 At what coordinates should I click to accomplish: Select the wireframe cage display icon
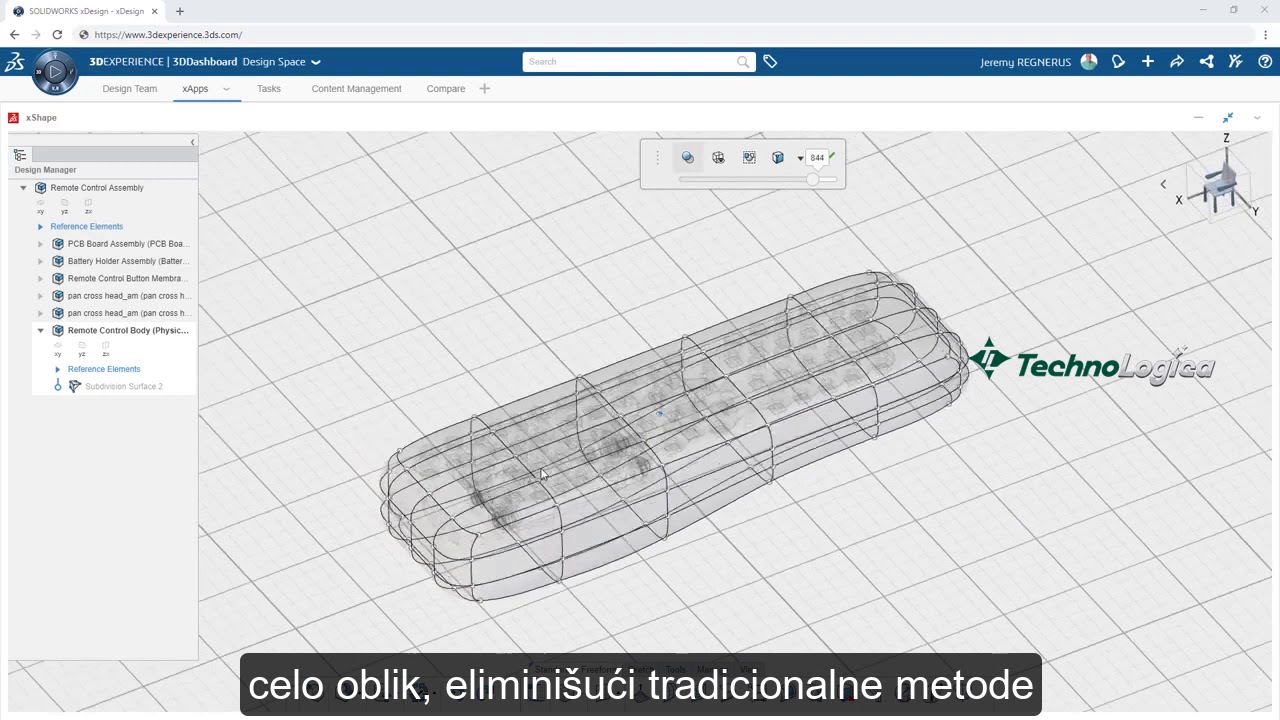tap(718, 158)
